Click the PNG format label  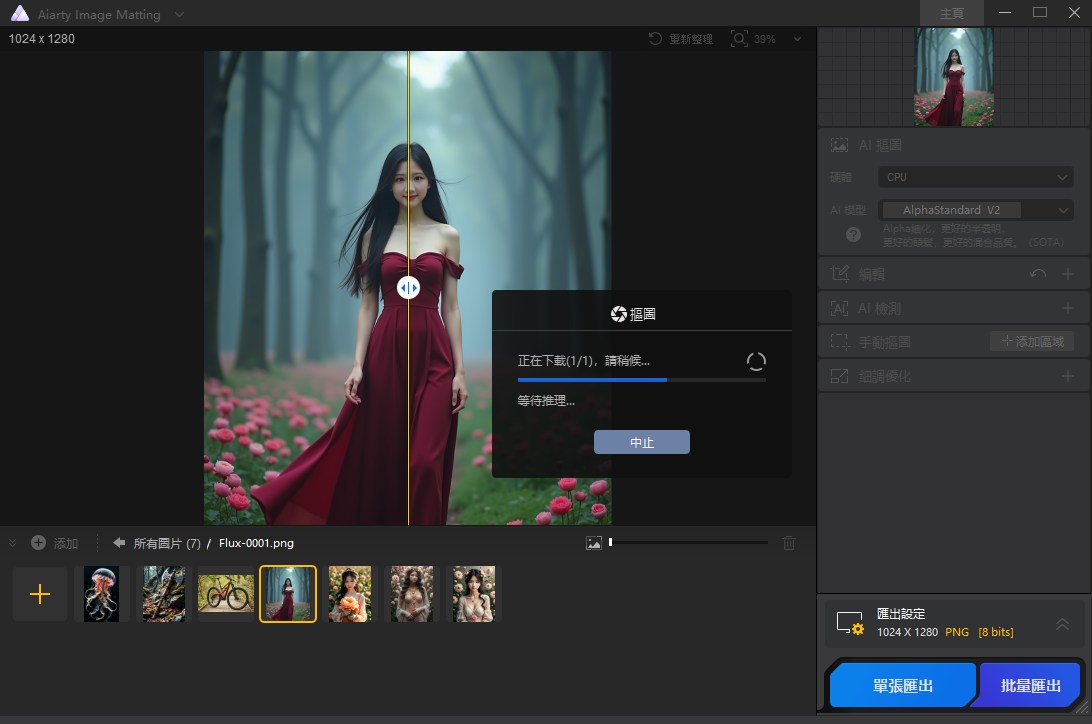click(957, 632)
